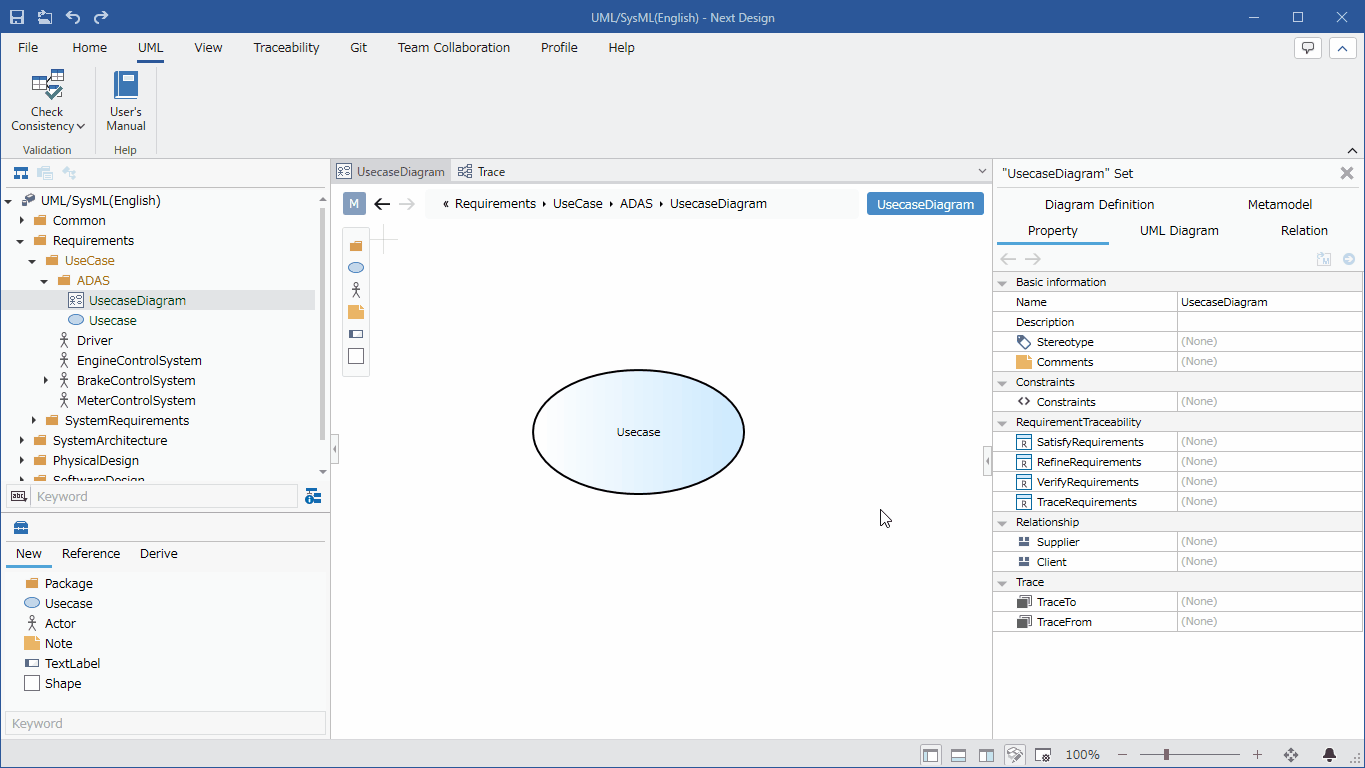Toggle the bottom pane layout button

[958, 755]
